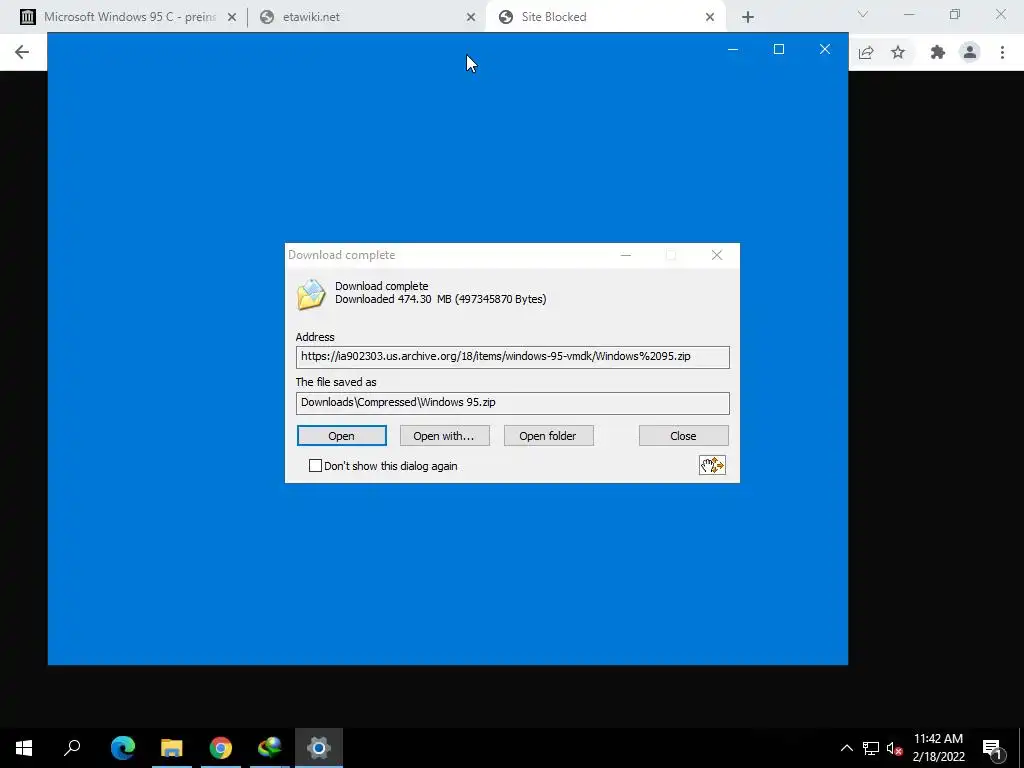Open the tab search dropdown chevron
The width and height of the screenshot is (1024, 768).
click(x=863, y=14)
